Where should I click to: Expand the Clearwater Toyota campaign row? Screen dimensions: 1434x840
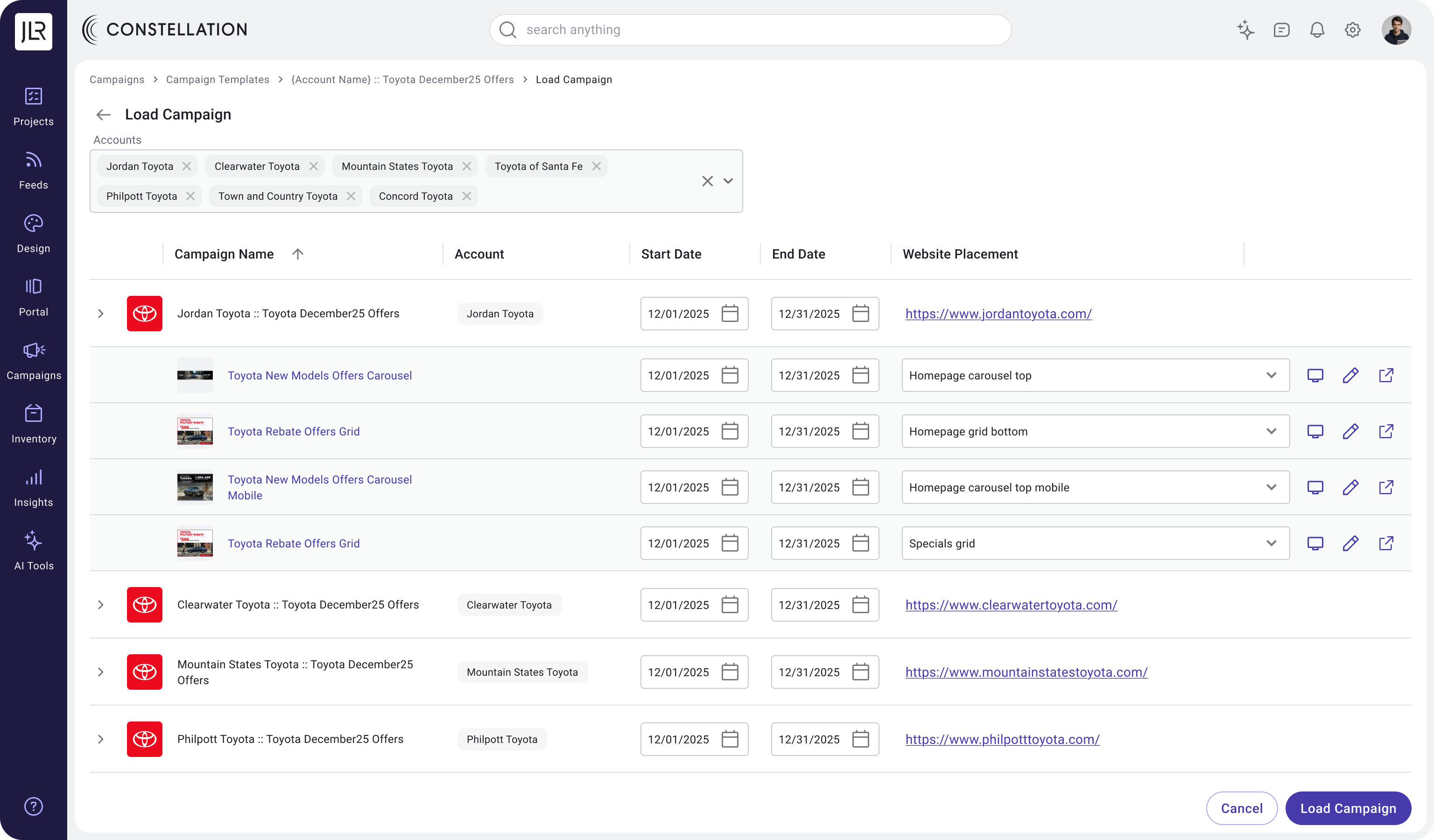(x=101, y=604)
